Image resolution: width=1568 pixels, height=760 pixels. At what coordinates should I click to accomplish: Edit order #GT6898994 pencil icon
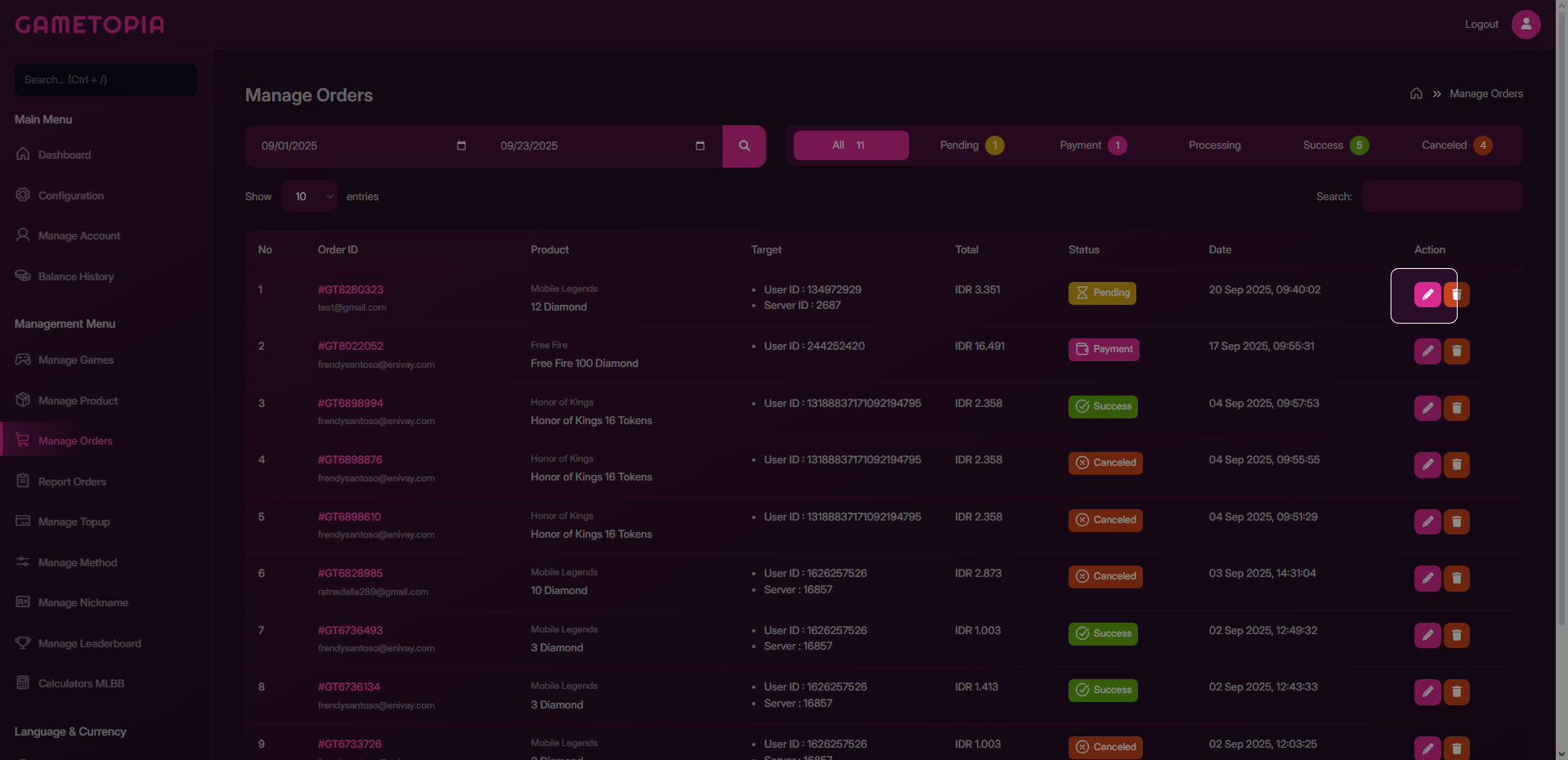1427,408
